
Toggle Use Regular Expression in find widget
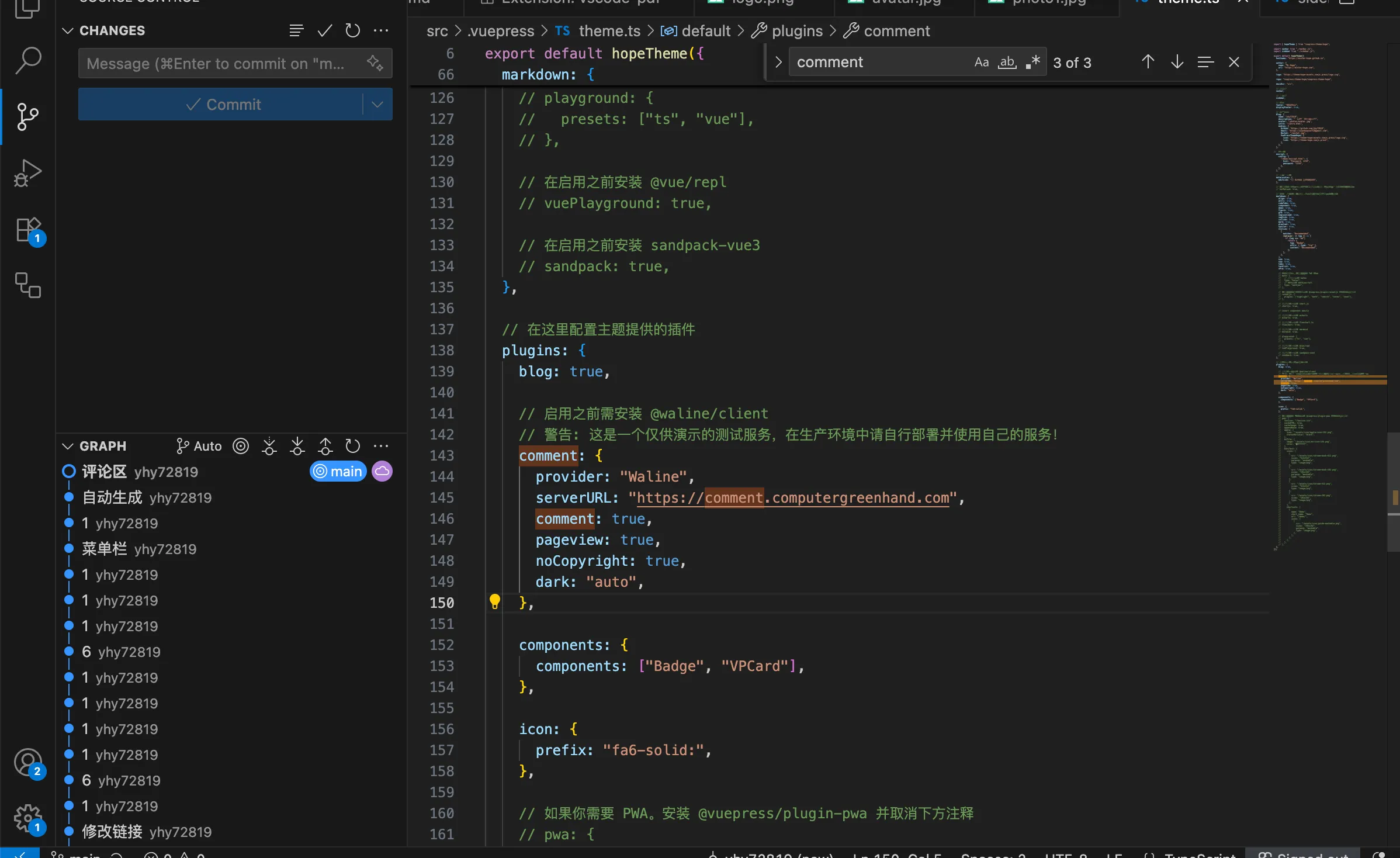[1033, 62]
